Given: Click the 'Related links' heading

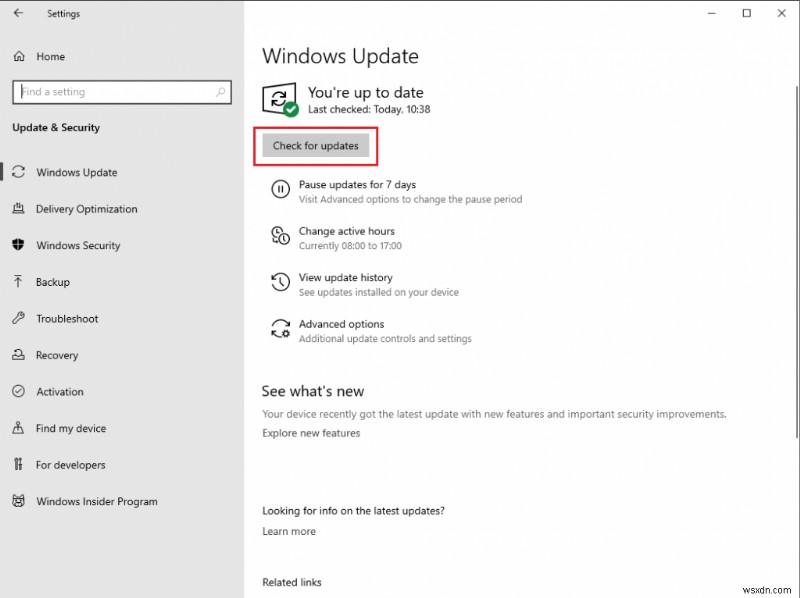Looking at the screenshot, I should (x=292, y=582).
